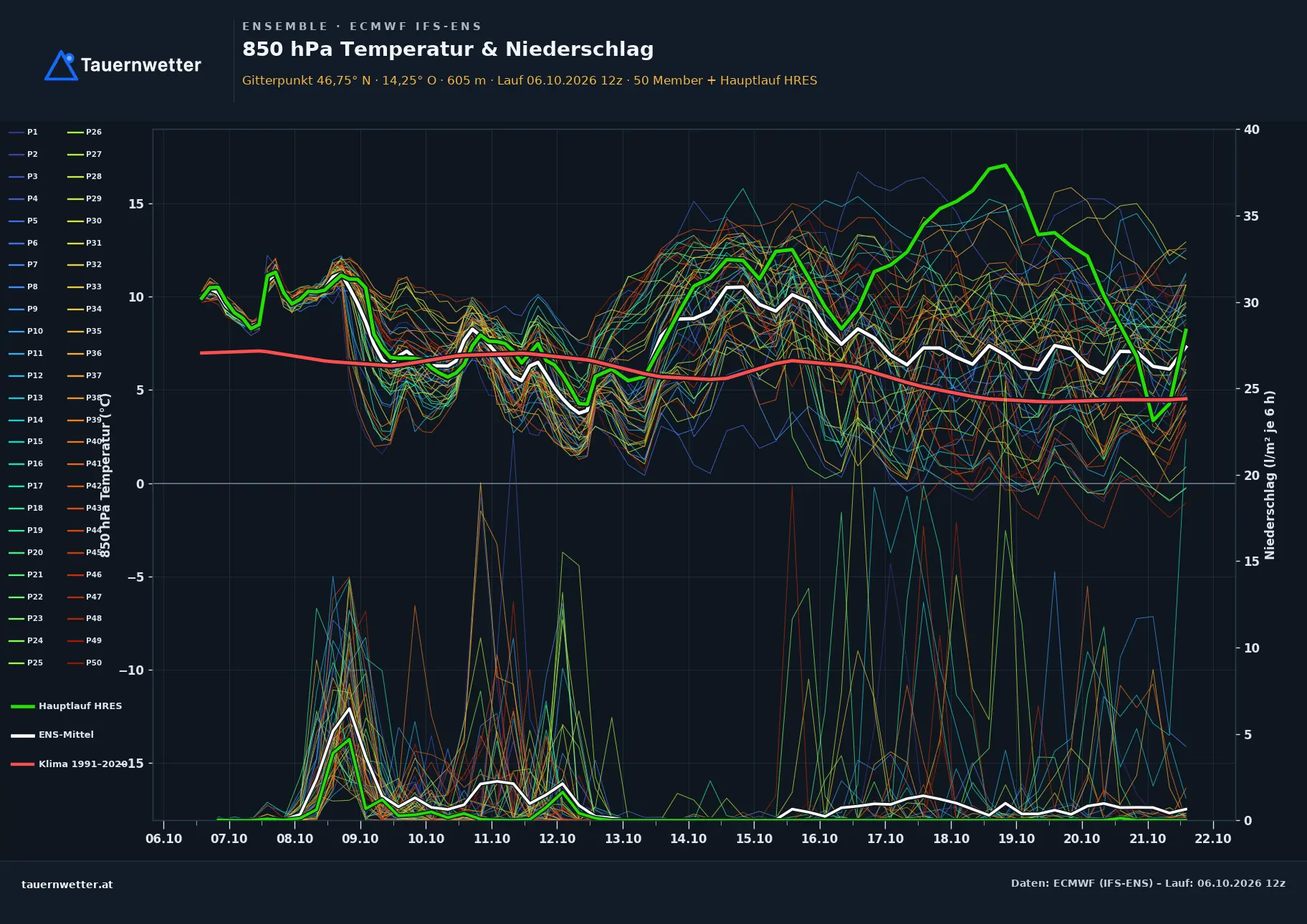The width and height of the screenshot is (1307, 924).
Task: Click the red Klima line swatch in legend
Action: pos(22,764)
